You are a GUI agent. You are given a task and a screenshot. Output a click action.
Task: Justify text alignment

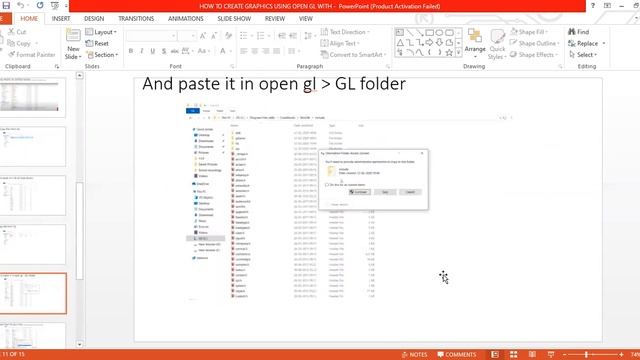coord(276,51)
